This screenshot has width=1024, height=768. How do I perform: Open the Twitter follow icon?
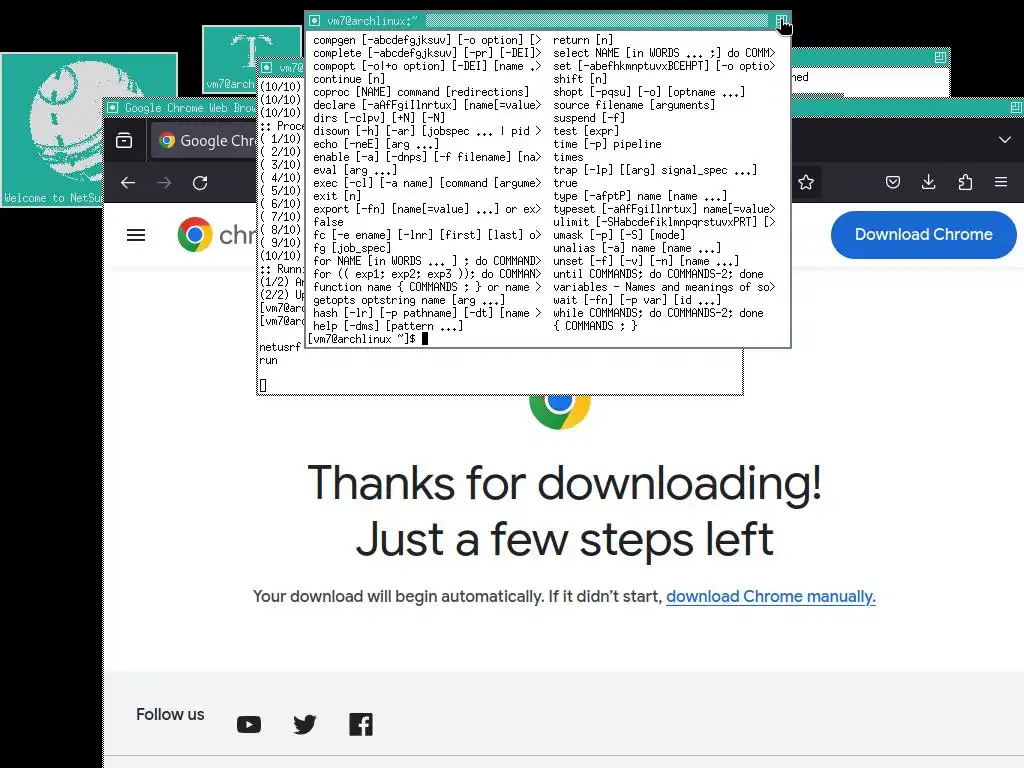click(305, 724)
